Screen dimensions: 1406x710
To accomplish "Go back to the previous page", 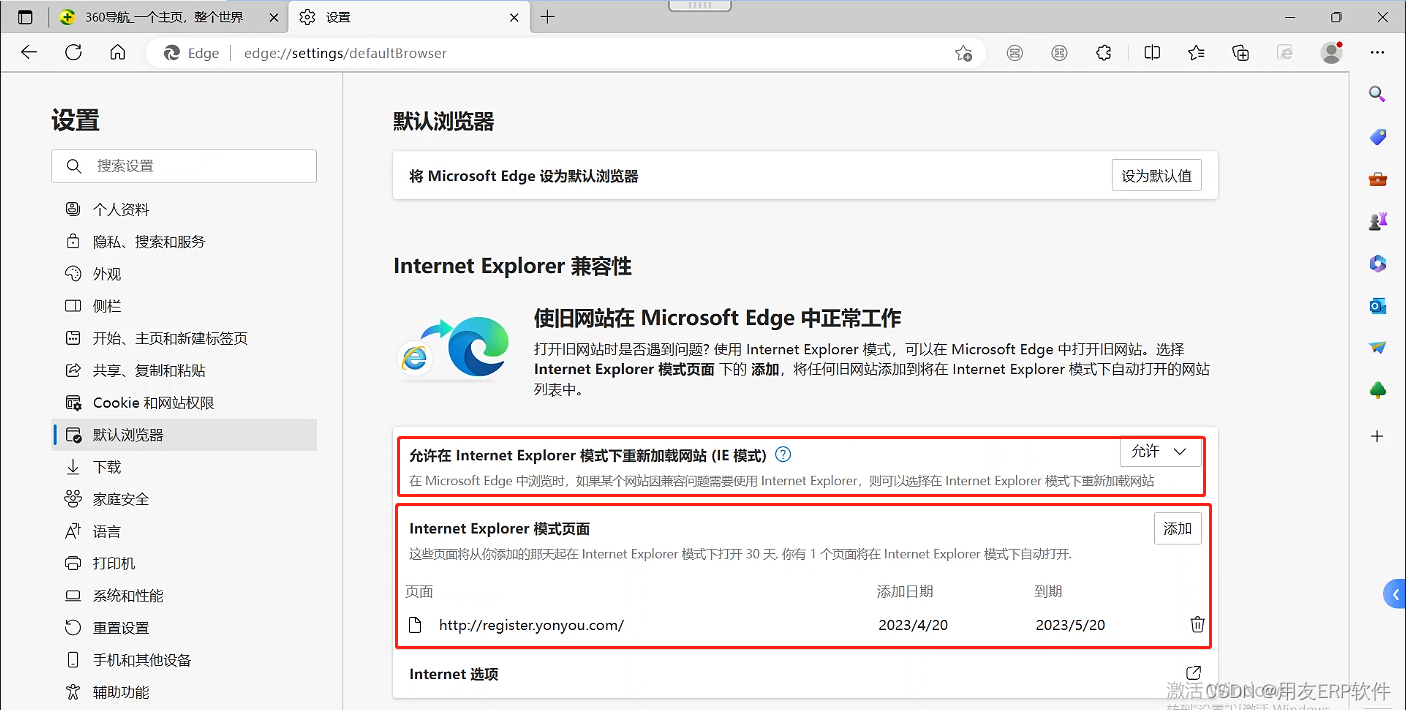I will tap(29, 53).
